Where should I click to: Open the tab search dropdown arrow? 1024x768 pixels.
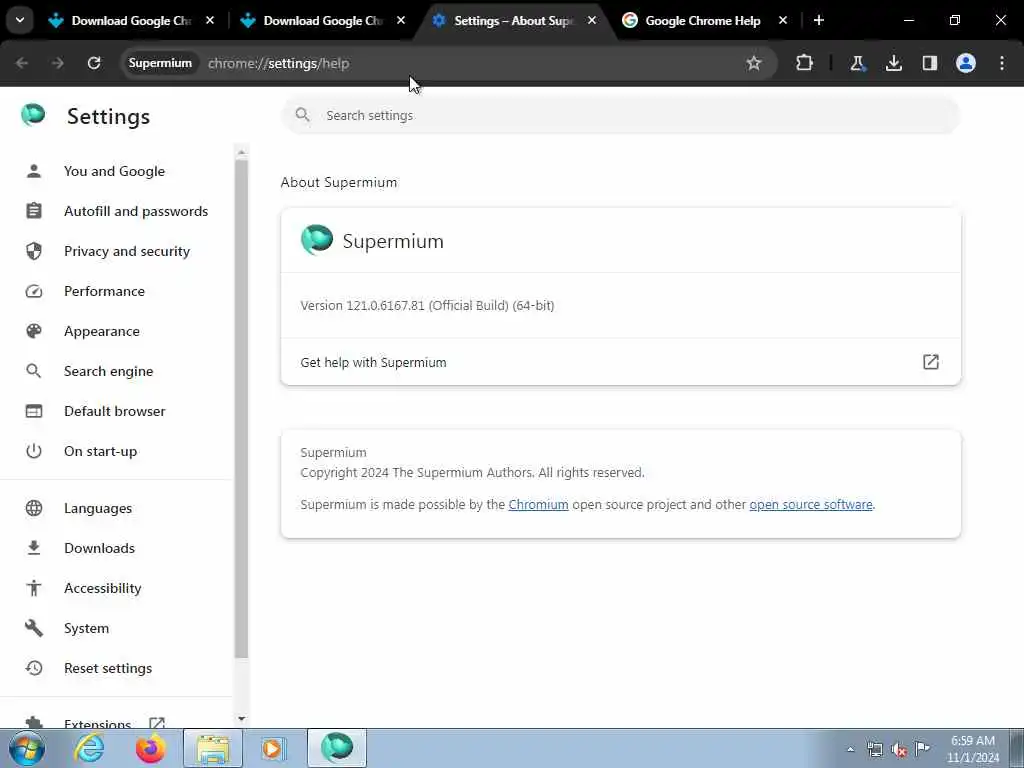click(20, 20)
